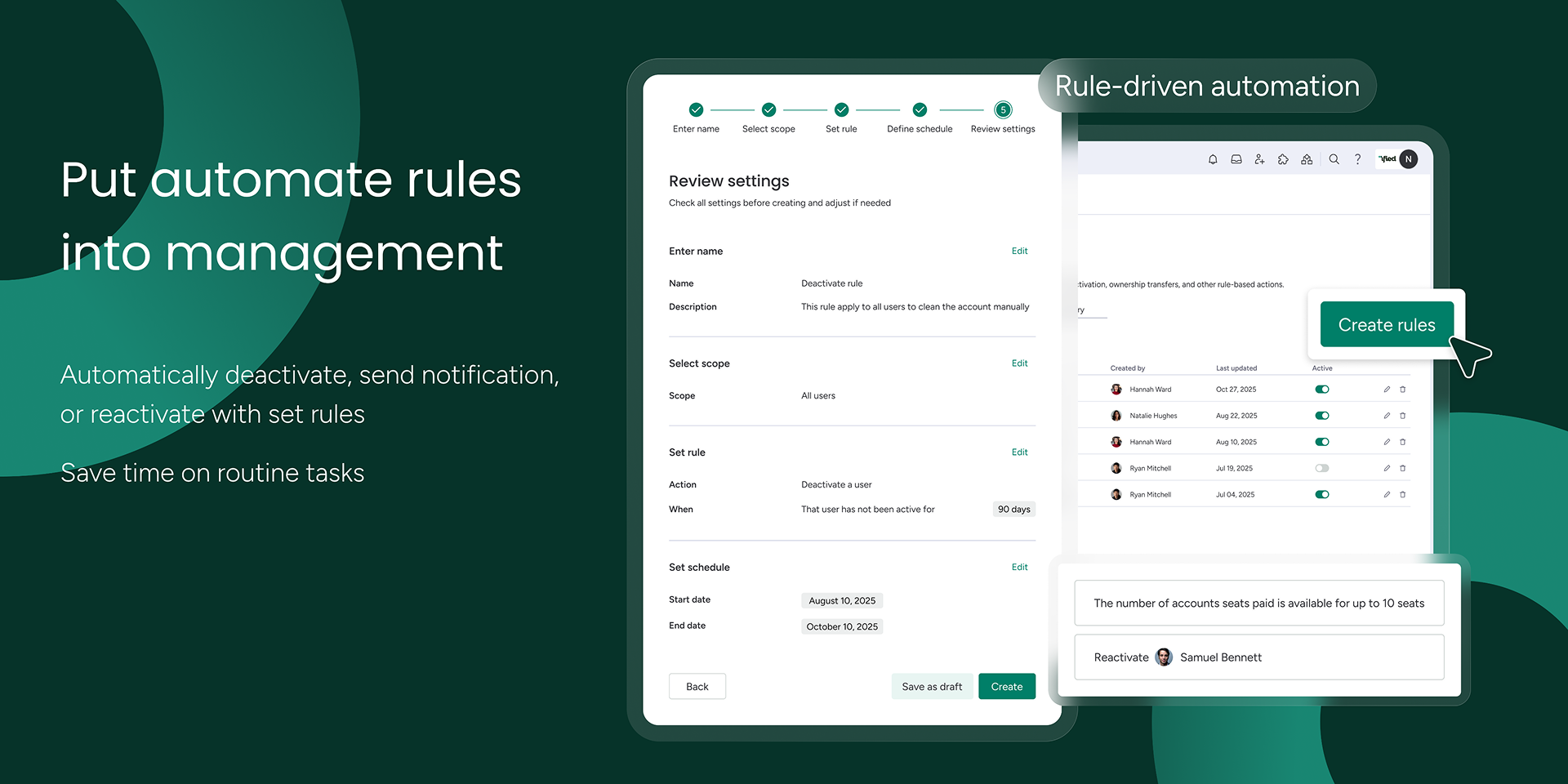Image resolution: width=1568 pixels, height=784 pixels.
Task: Open the notifications bell icon
Action: point(1213,159)
